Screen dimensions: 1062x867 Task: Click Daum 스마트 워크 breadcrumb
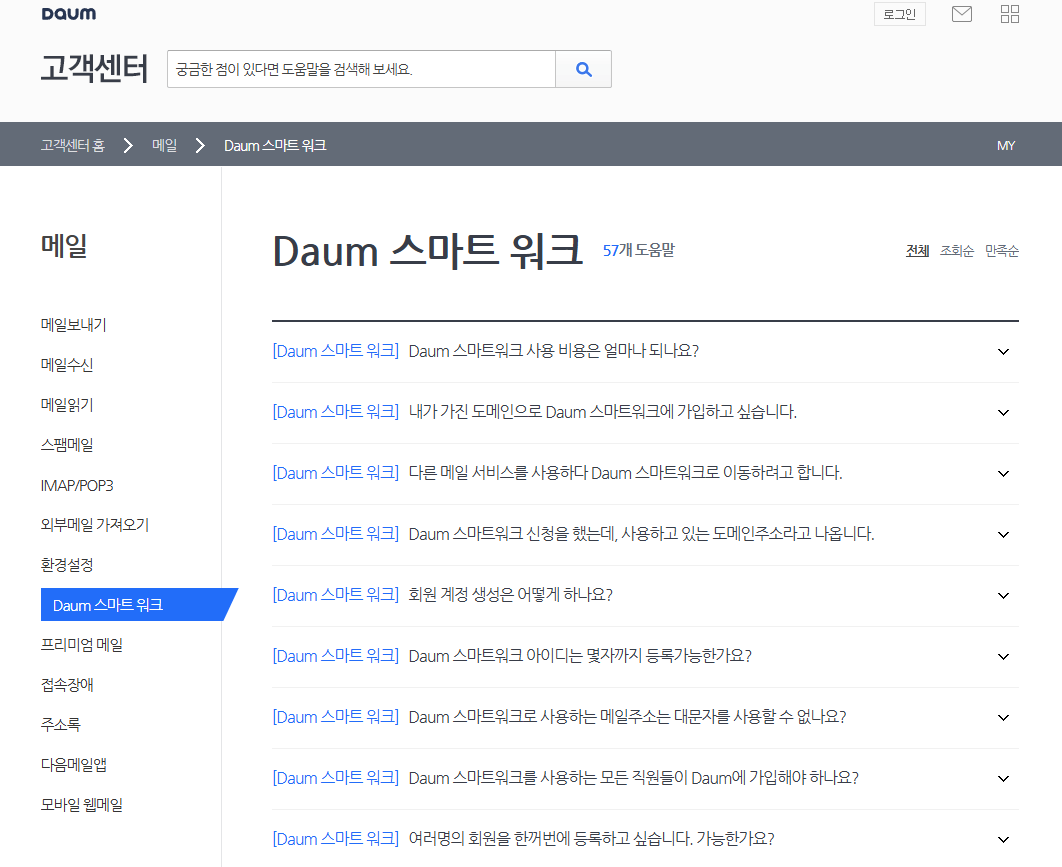[x=275, y=145]
